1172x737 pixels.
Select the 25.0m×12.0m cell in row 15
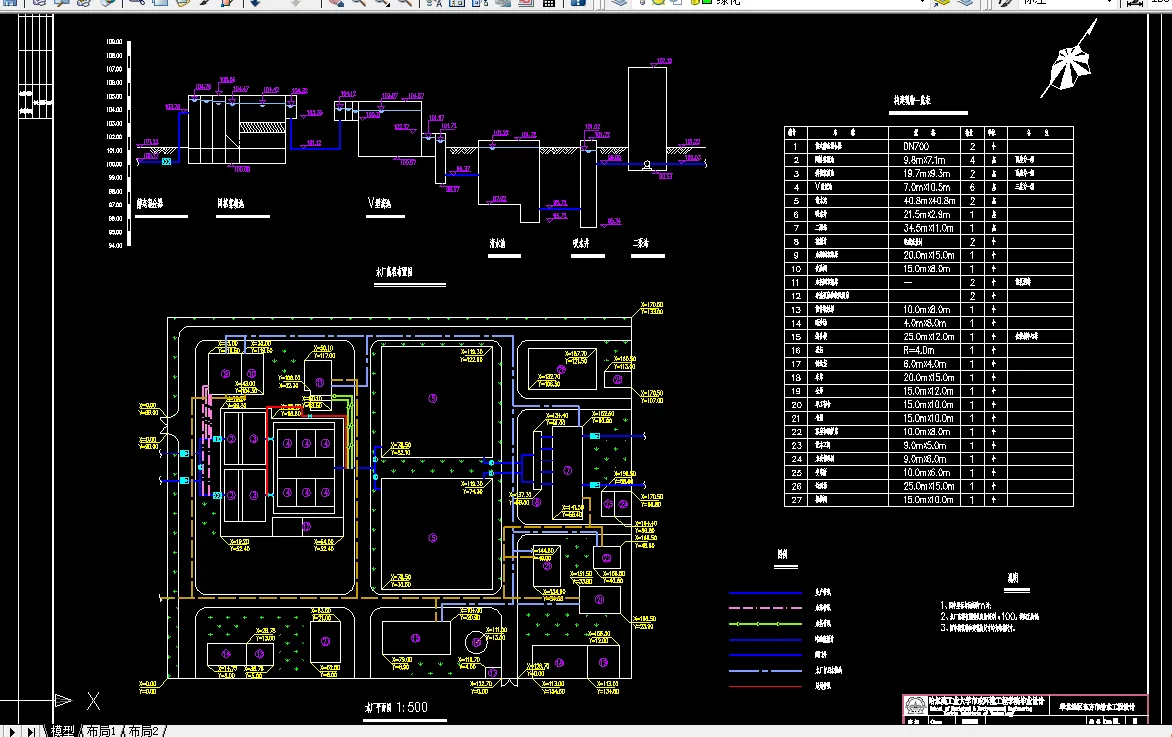pos(925,336)
